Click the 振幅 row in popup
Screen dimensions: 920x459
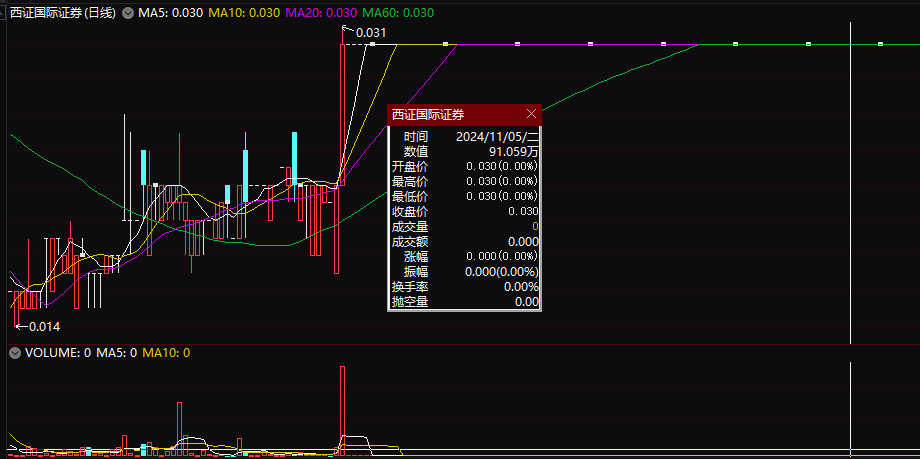pyautogui.click(x=465, y=272)
